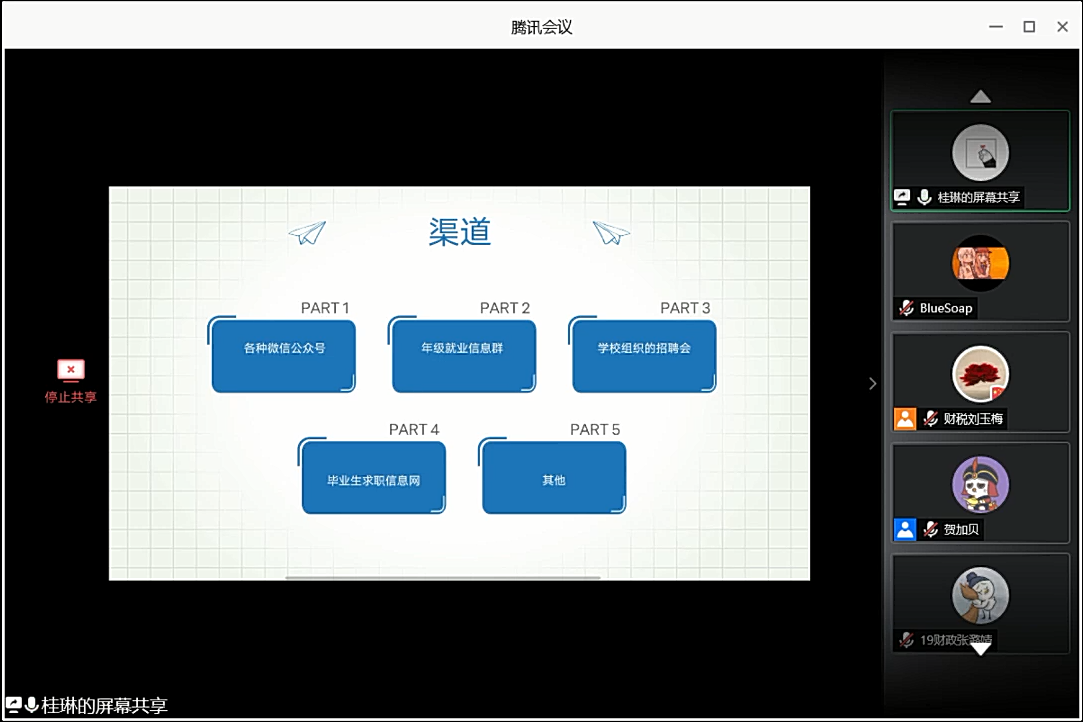
Task: Click the 停止共享 stop sharing icon
Action: [70, 371]
